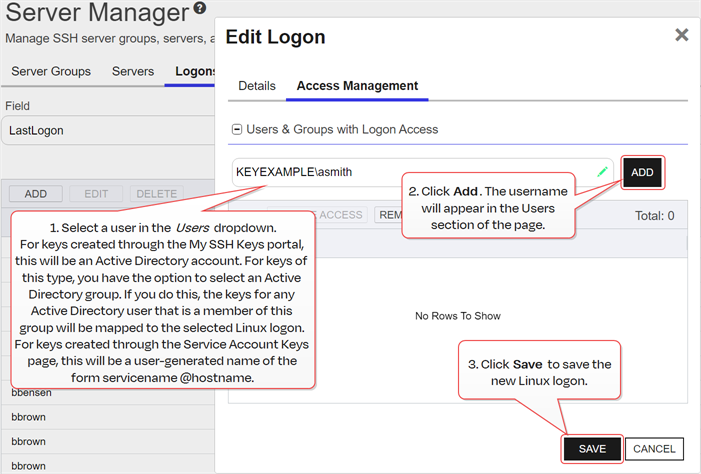Viewport: 701px width, 474px height.
Task: Click the Logons tab behind the dialog
Action: point(194,71)
